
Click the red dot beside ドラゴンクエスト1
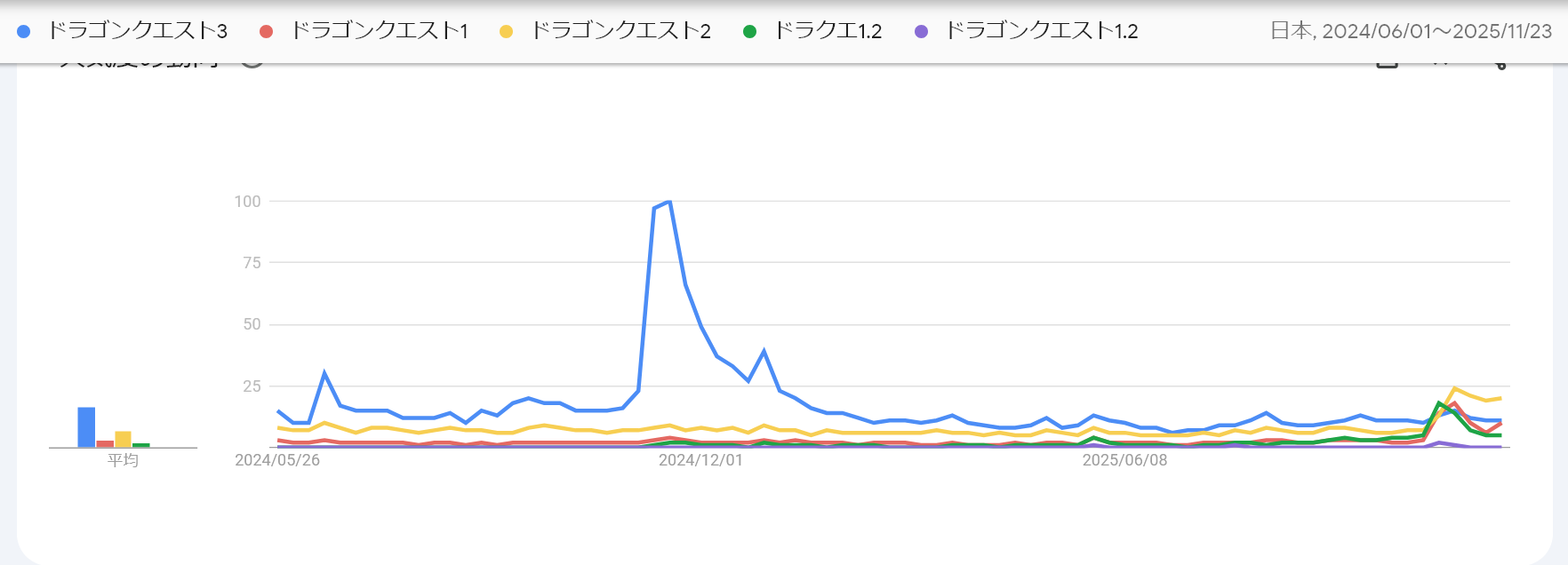pyautogui.click(x=266, y=31)
